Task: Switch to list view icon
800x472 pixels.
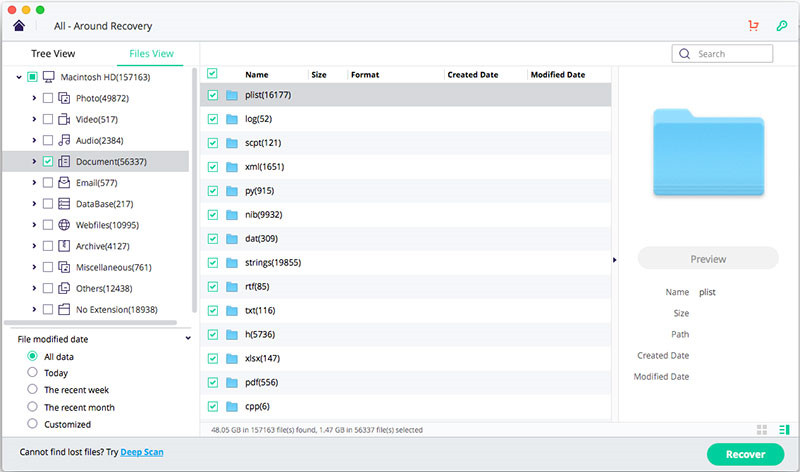Action: point(783,429)
